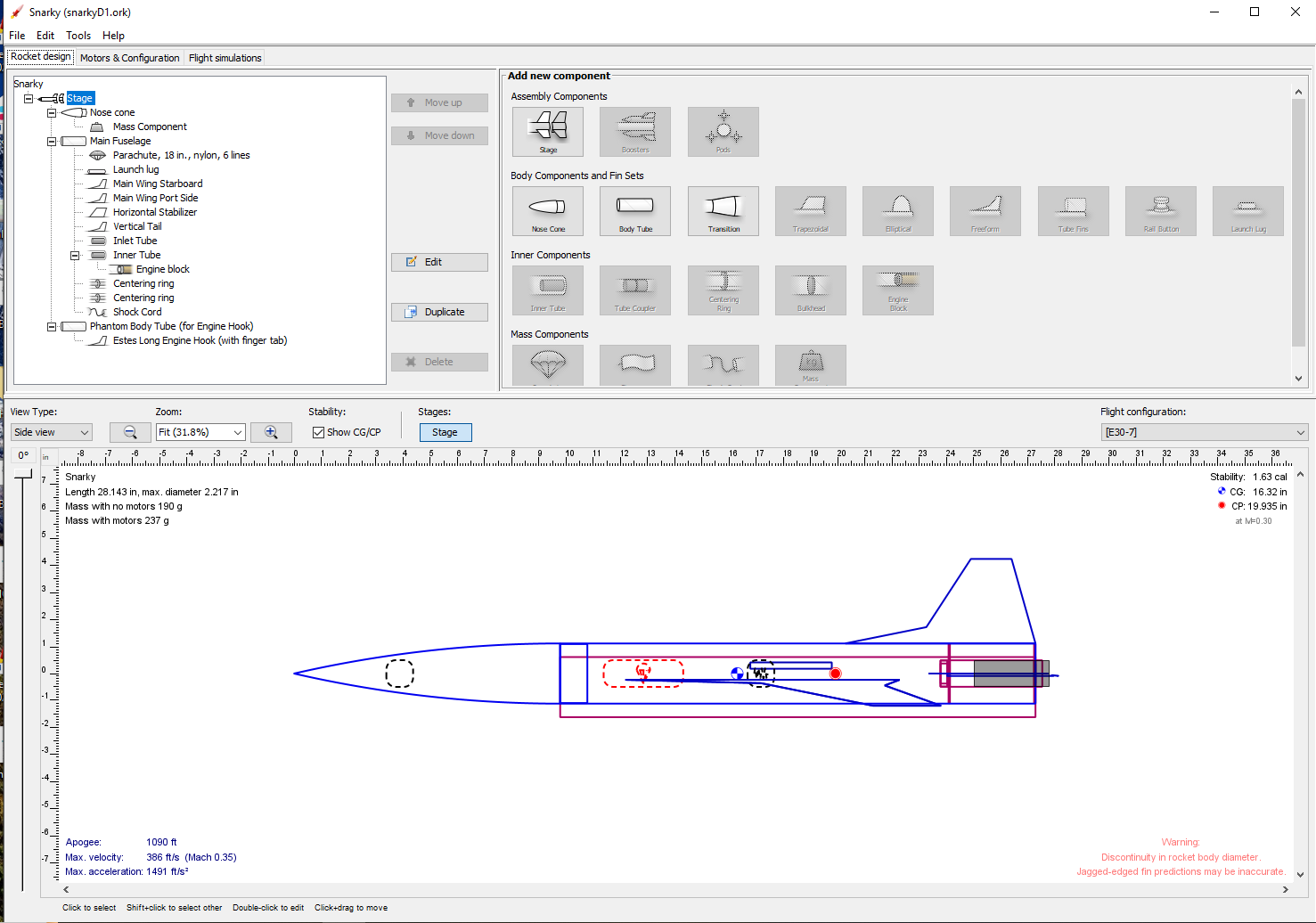Add a Launch Lug component

(x=1247, y=211)
